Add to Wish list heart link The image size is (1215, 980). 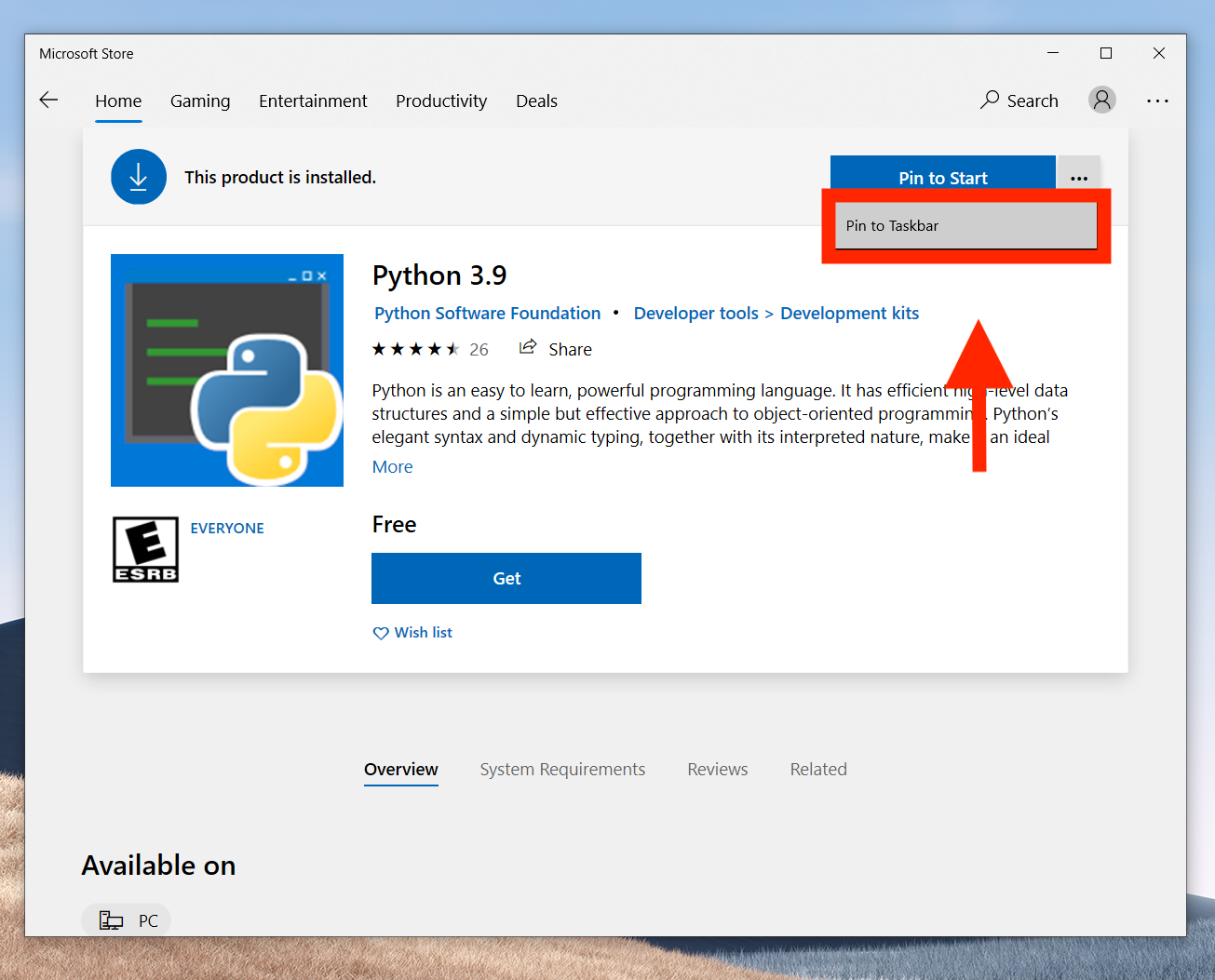pos(412,633)
